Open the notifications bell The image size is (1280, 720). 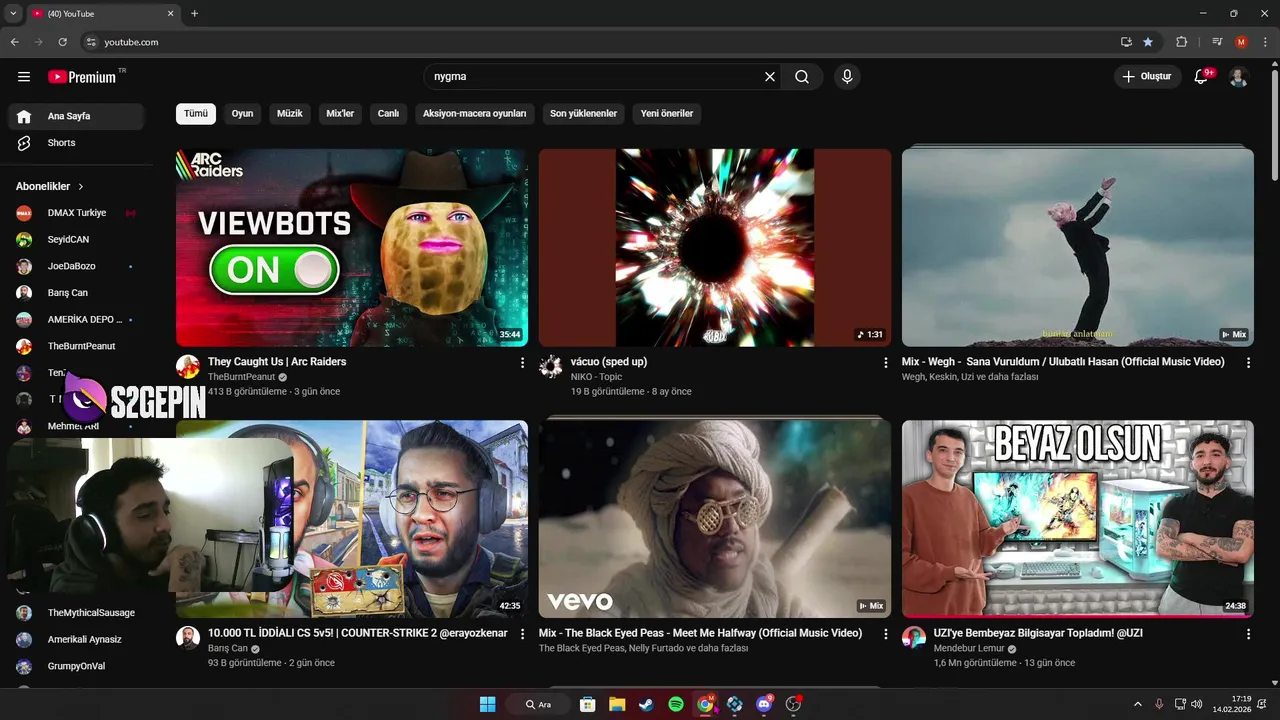(1202, 77)
